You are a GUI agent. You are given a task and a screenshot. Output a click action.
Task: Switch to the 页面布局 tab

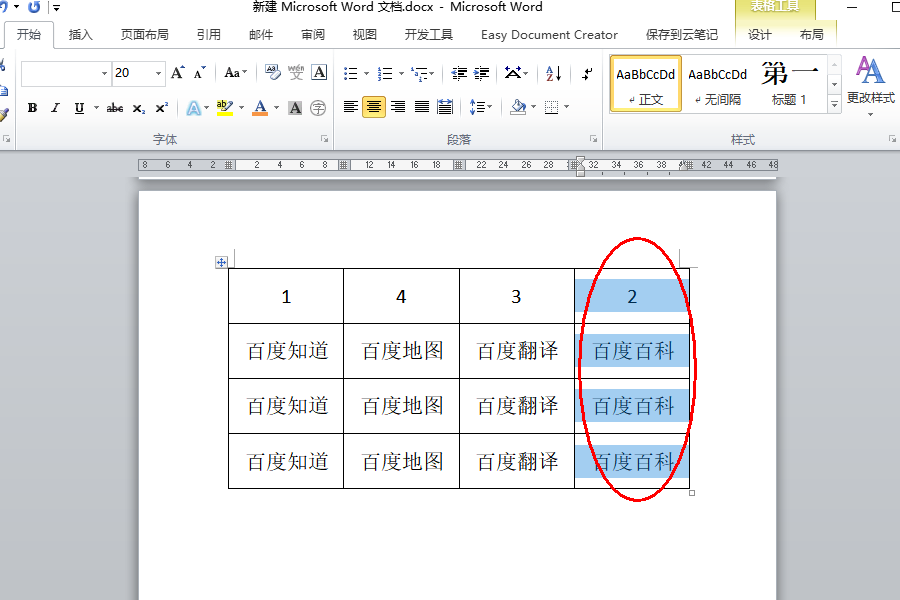145,35
